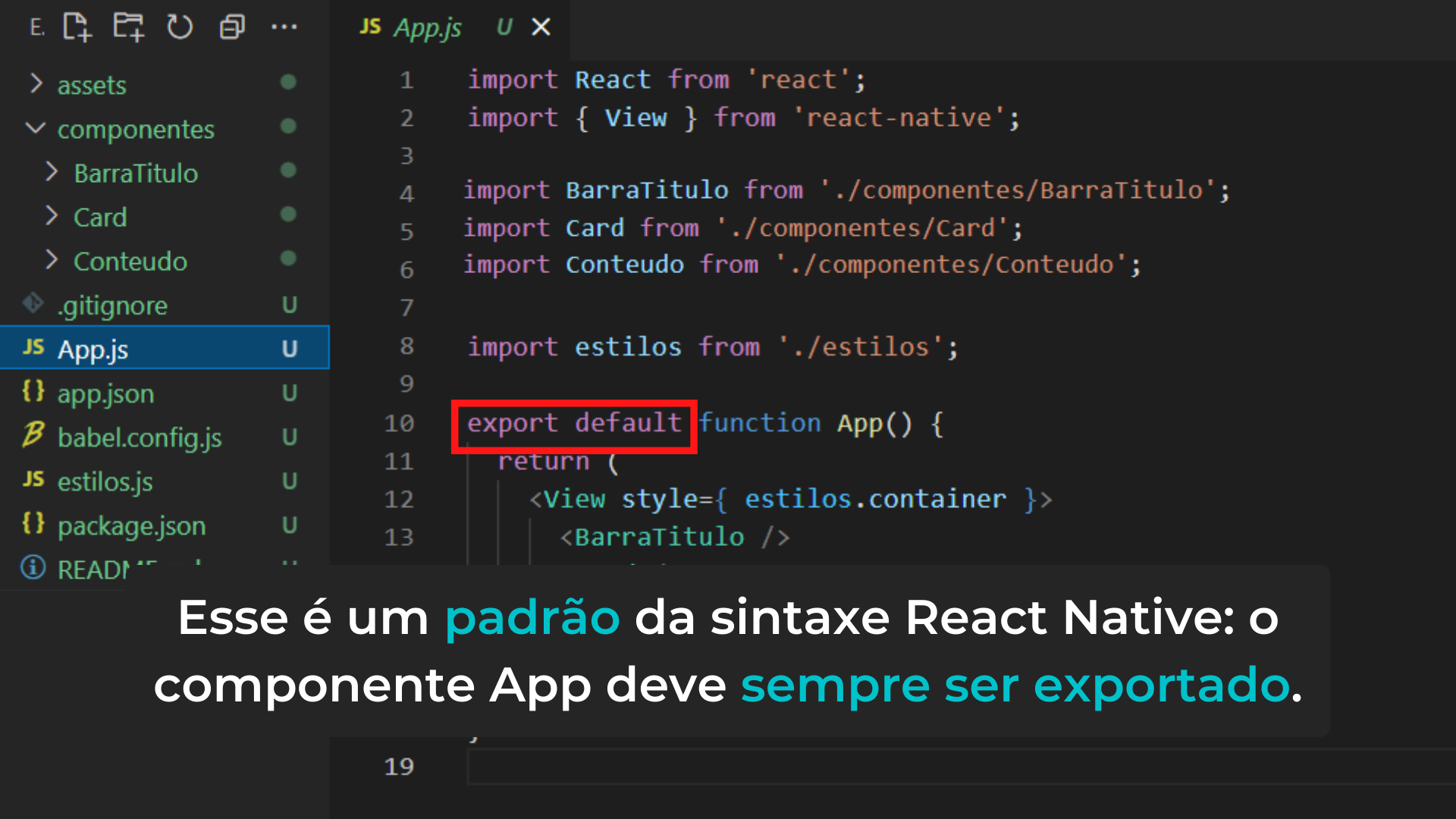Expand the Card folder chevron
This screenshot has height=819, width=1456.
[52, 216]
